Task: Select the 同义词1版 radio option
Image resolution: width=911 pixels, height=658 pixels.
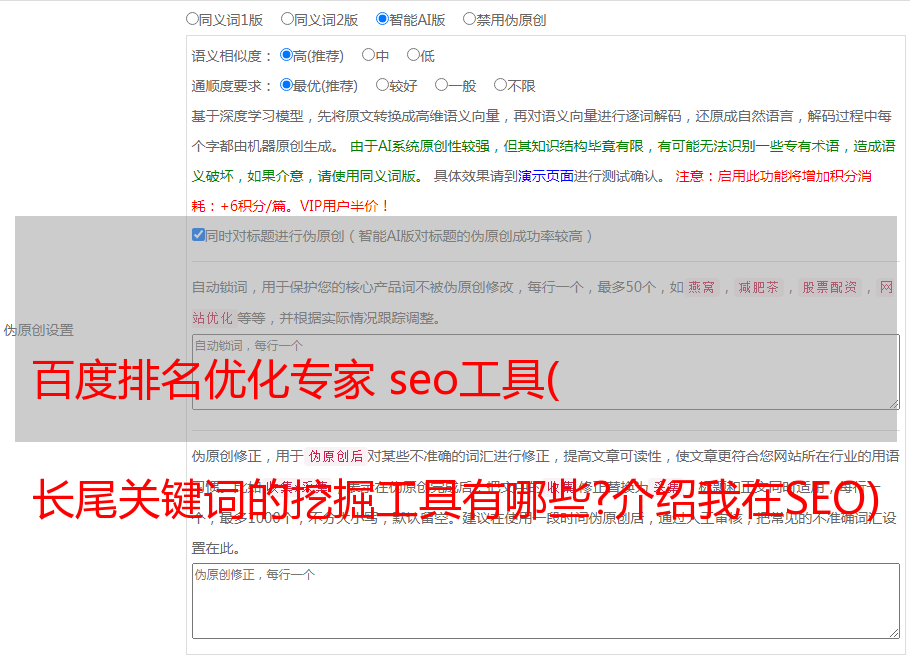Action: click(192, 19)
